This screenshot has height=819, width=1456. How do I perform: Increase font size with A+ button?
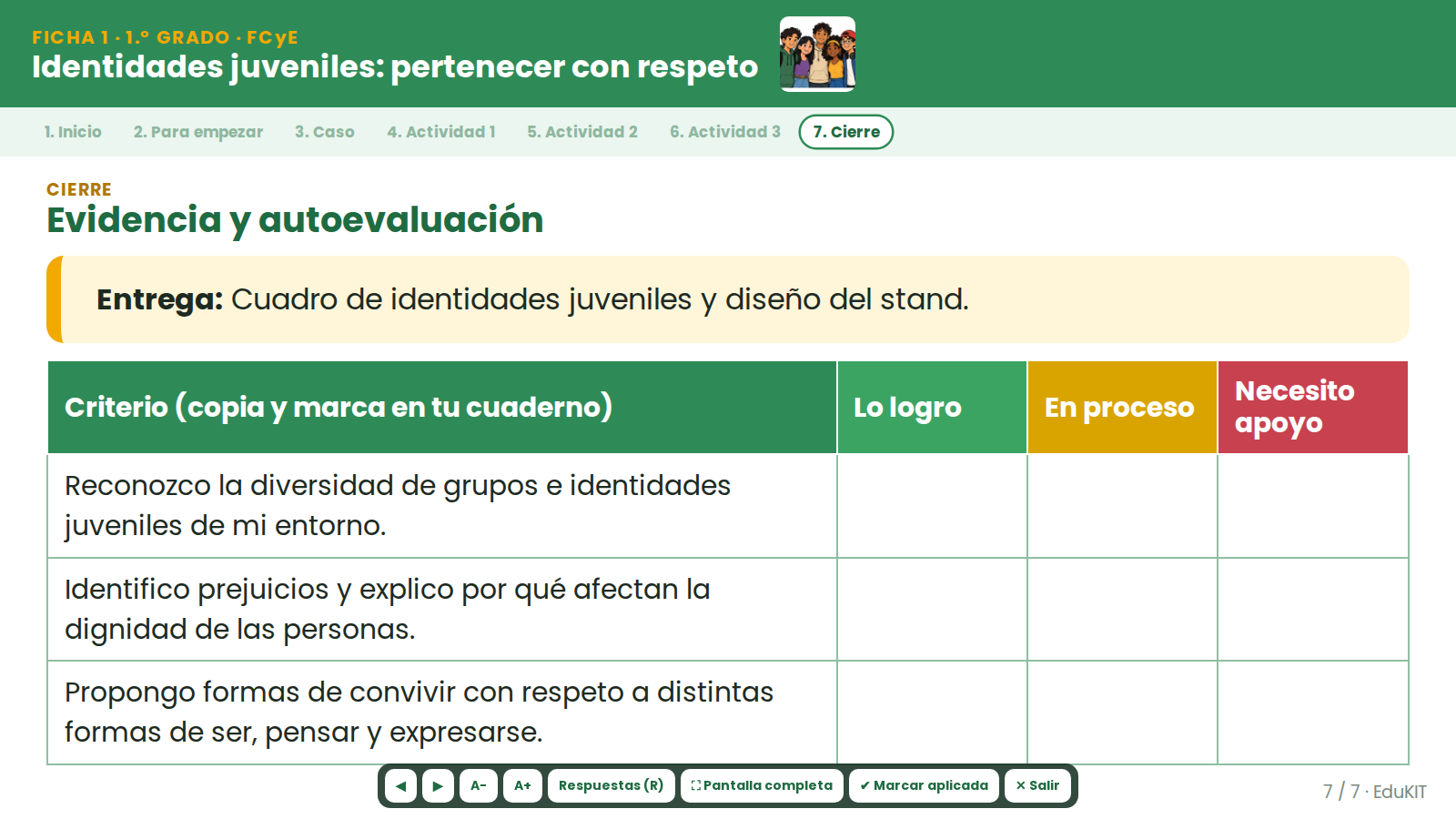(x=522, y=785)
